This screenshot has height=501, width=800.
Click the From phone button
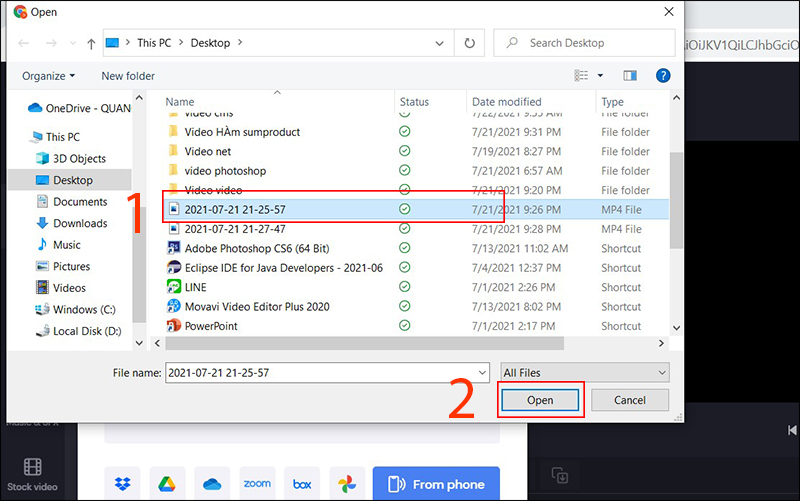(x=436, y=484)
